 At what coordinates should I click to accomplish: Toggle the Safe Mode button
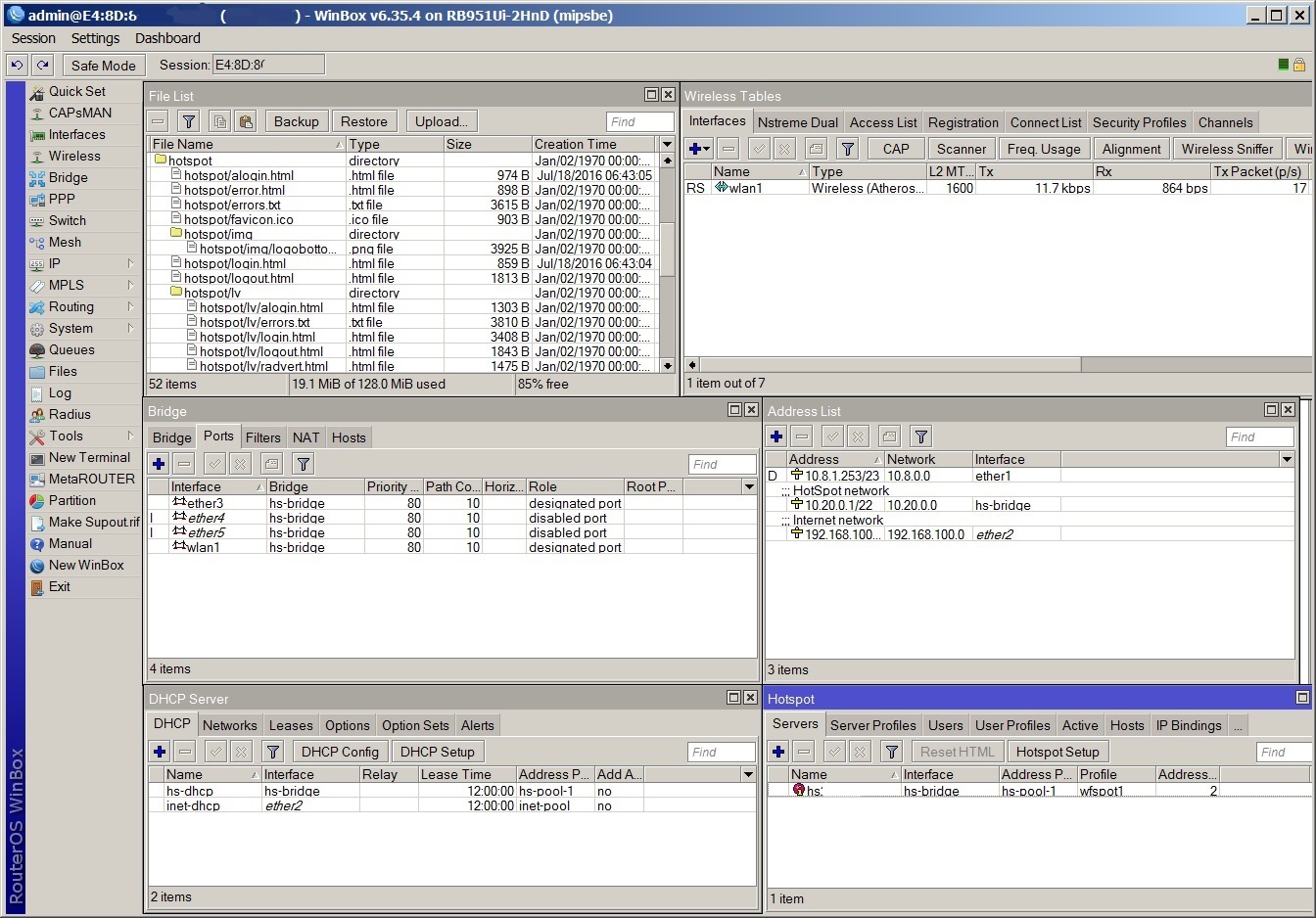tap(104, 65)
